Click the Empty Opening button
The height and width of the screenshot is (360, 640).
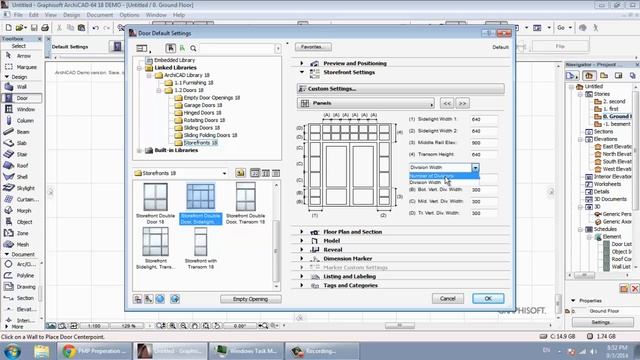(251, 299)
